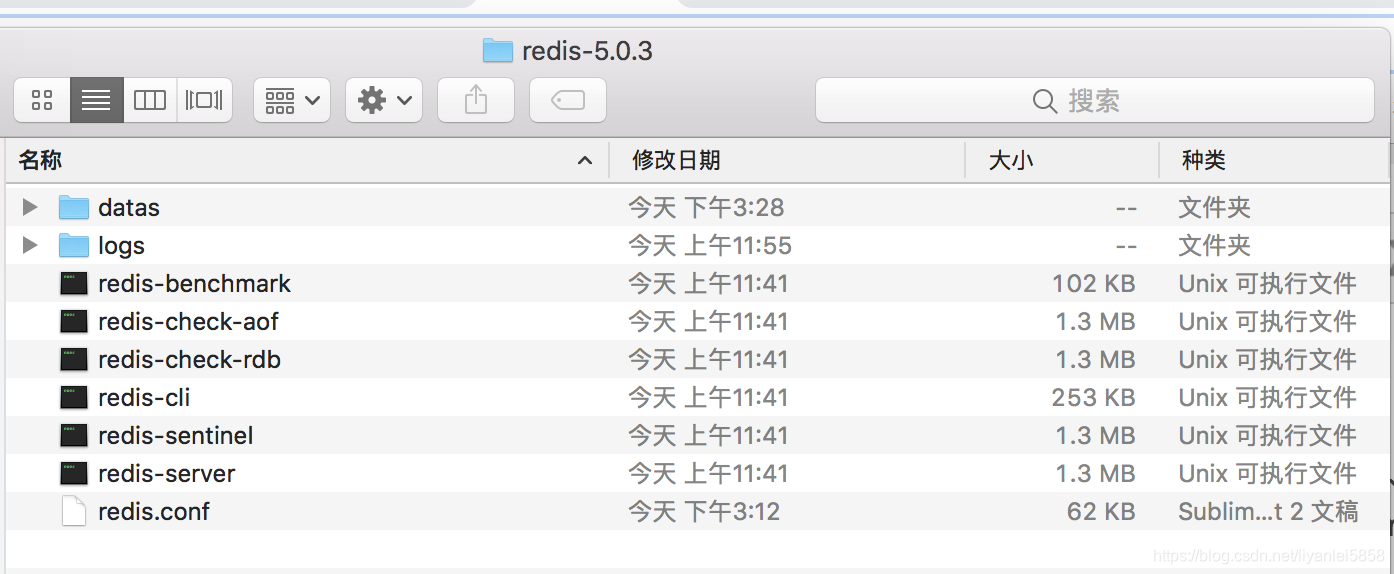Switch to gallery cover flow view
The image size is (1394, 574).
(204, 100)
